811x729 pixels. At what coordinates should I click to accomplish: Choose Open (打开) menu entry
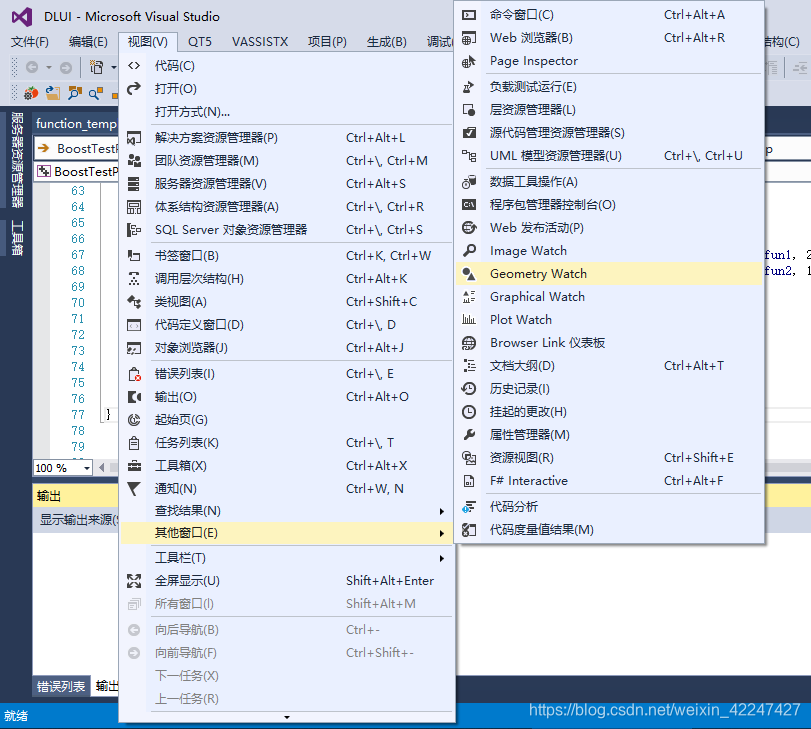click(x=288, y=89)
